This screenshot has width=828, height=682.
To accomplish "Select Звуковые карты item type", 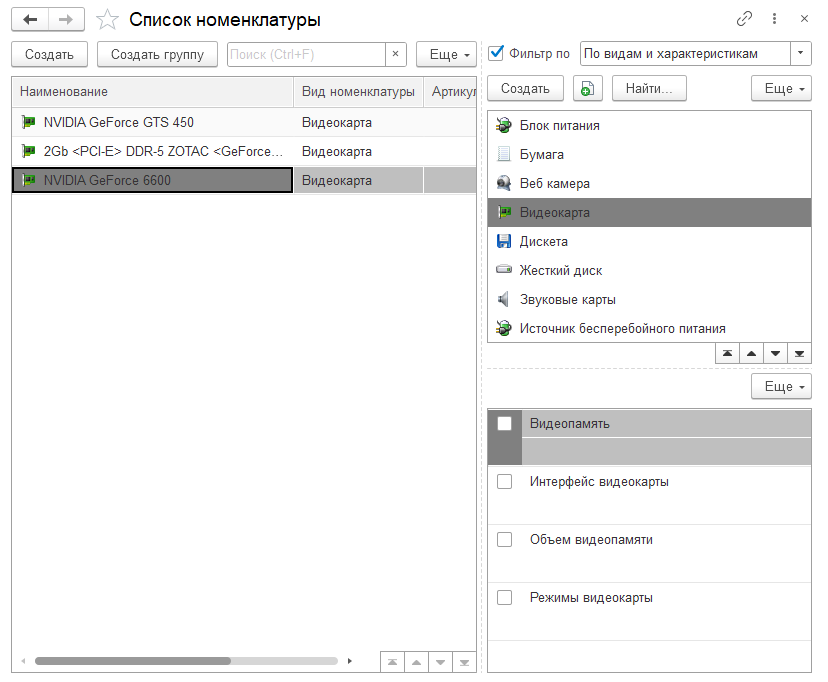I will (x=567, y=300).
